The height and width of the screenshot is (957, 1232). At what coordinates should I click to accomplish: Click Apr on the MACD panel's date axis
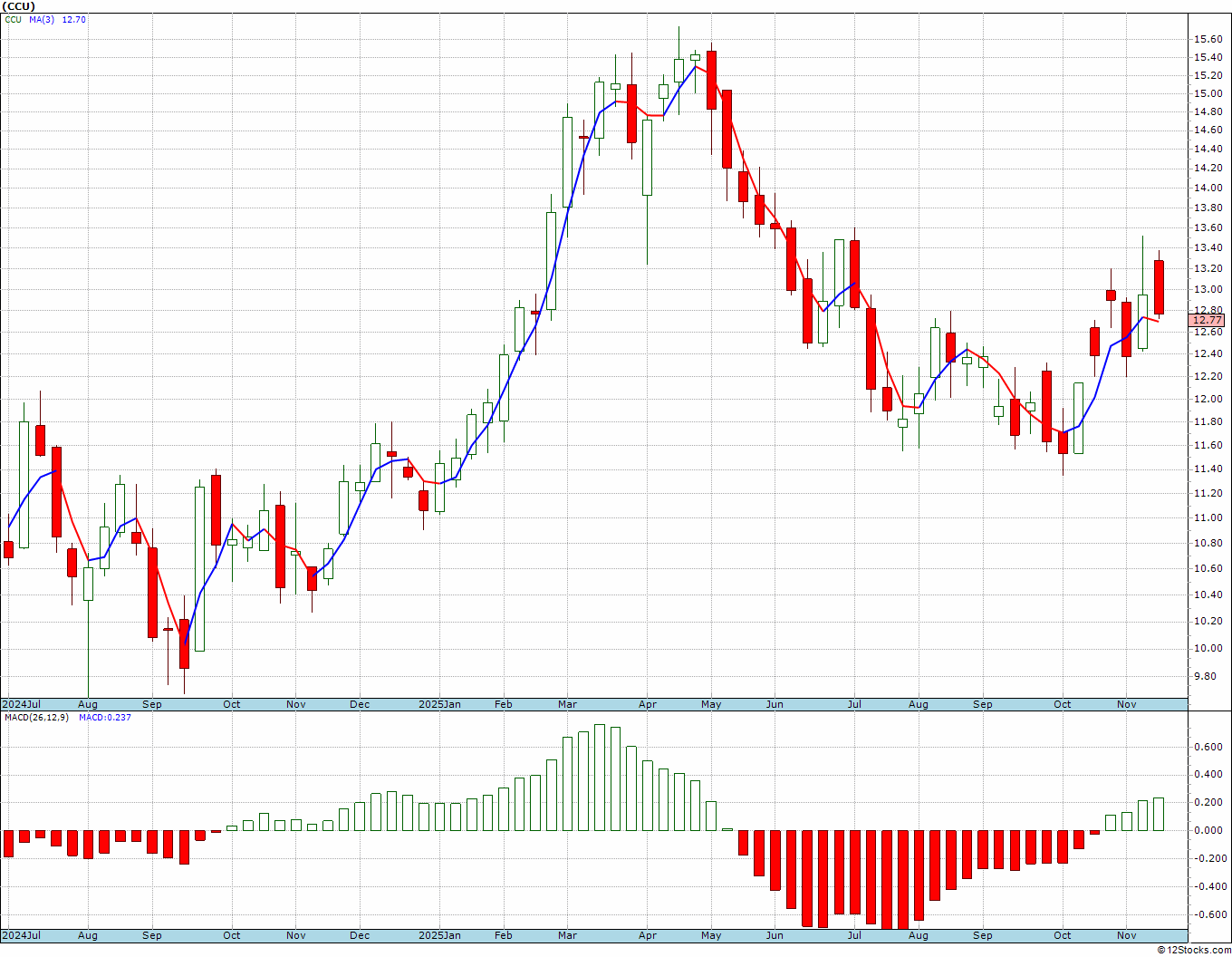coord(647,935)
